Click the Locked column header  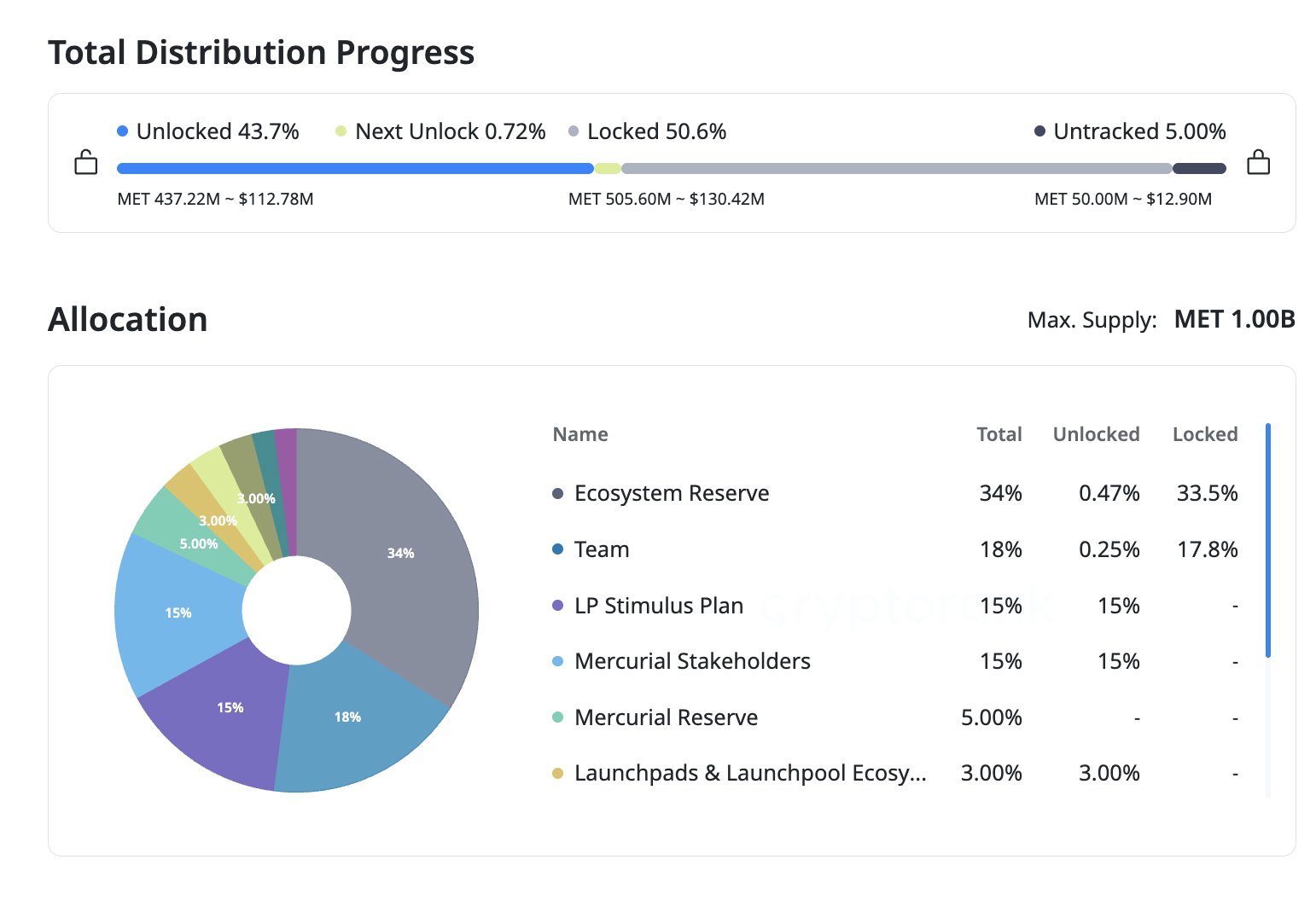tap(1204, 434)
